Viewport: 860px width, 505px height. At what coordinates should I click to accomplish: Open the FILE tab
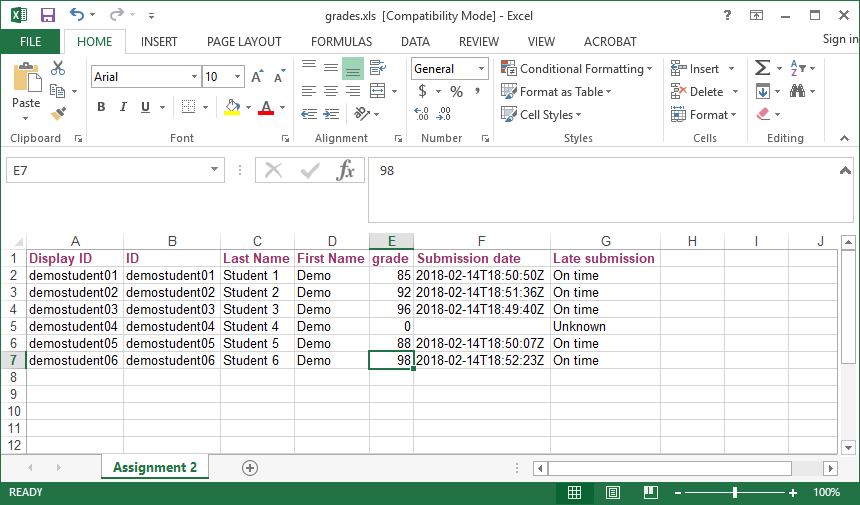tap(30, 42)
